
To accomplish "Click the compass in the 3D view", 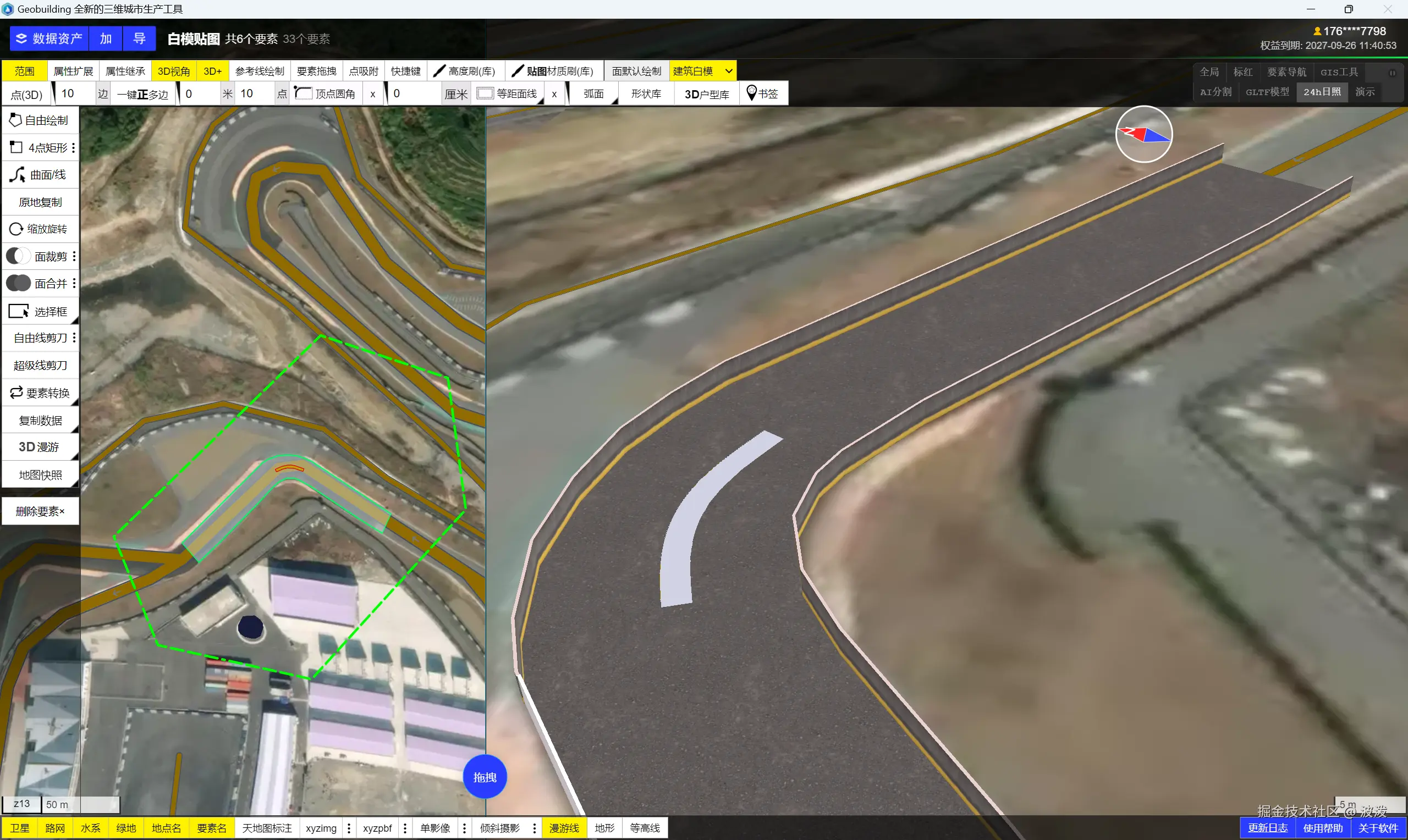I will point(1143,134).
